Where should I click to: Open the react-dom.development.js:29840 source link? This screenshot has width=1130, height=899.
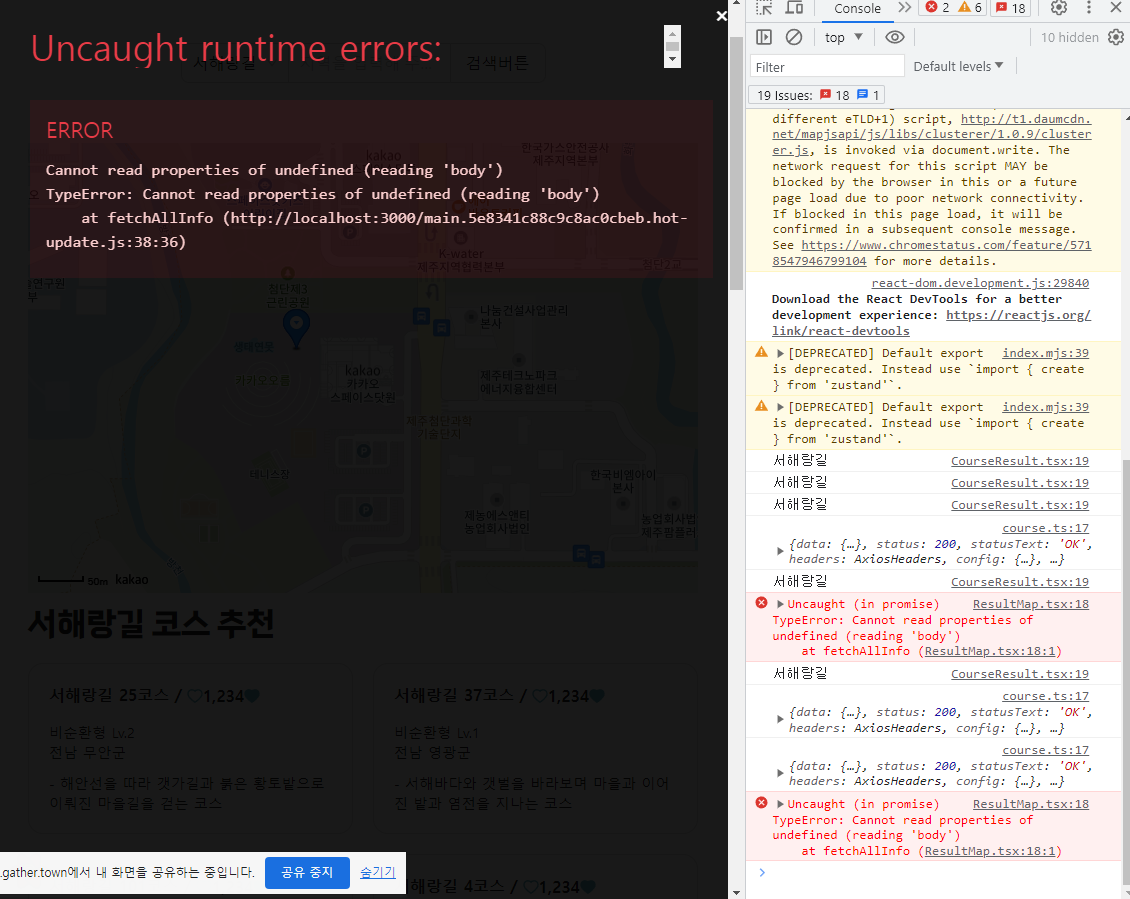979,283
